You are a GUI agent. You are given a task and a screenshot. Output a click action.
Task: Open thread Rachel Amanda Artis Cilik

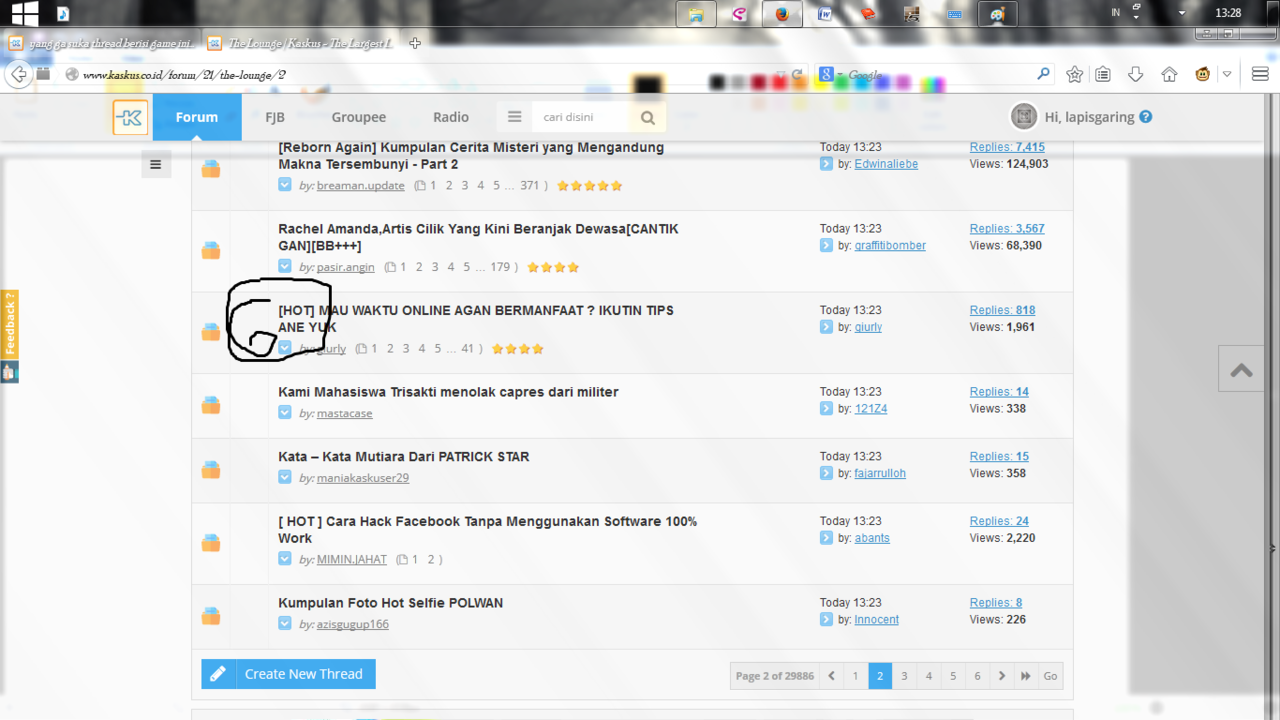478,237
